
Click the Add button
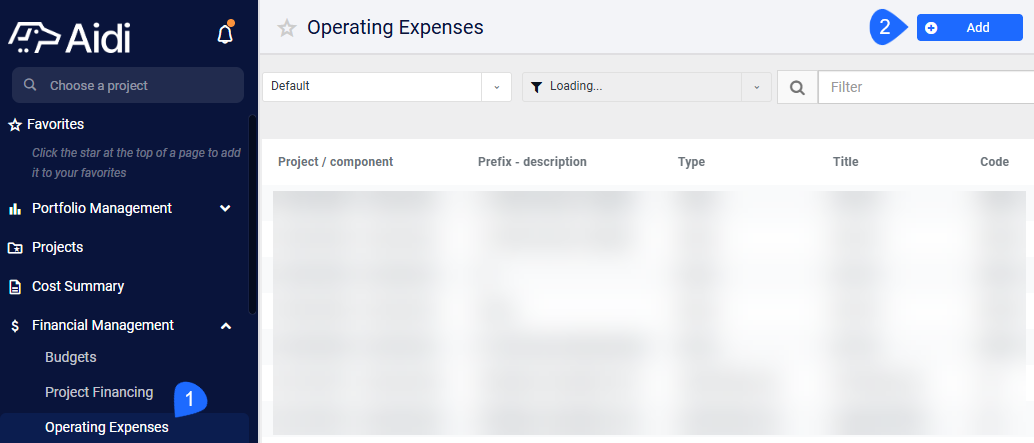(969, 28)
